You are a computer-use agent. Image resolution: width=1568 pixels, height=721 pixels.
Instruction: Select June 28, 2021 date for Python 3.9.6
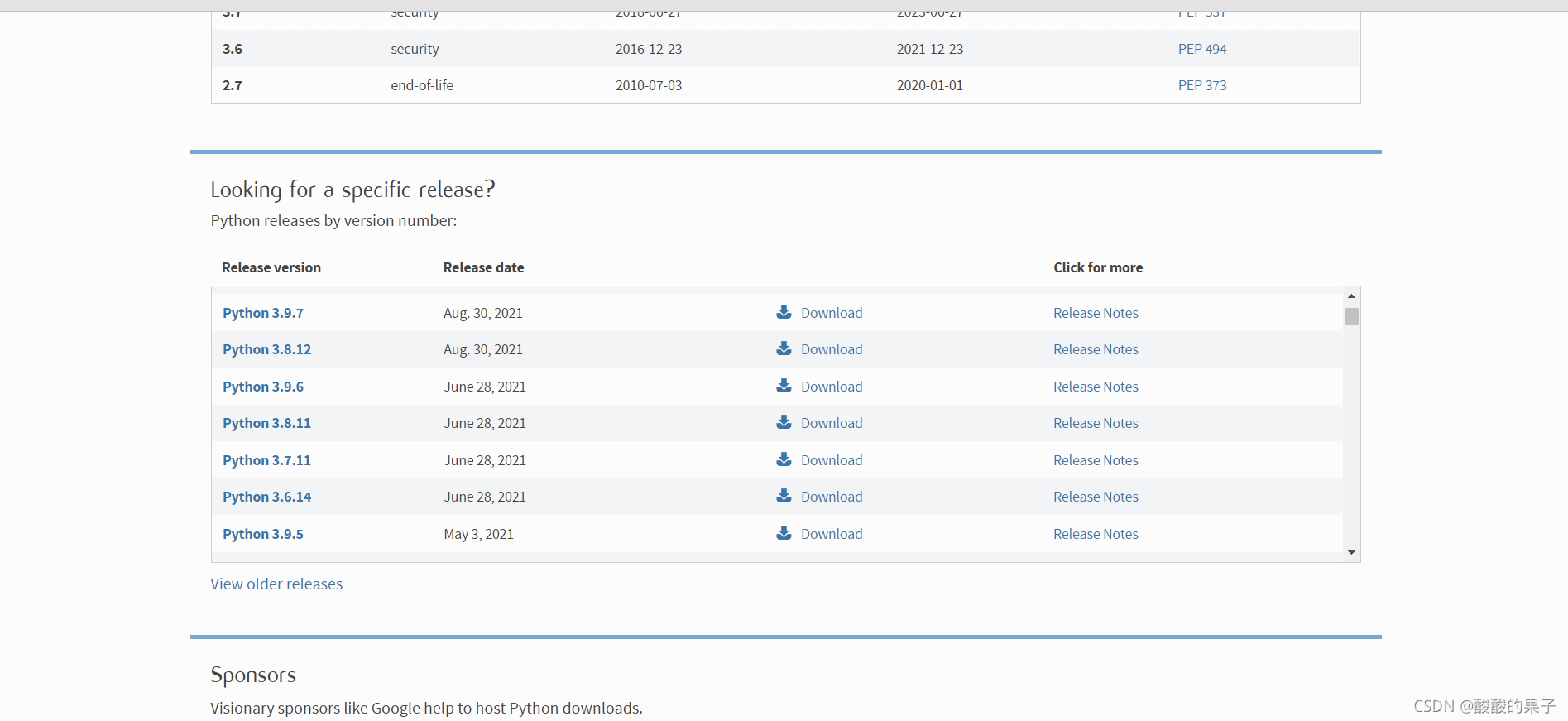pyautogui.click(x=485, y=387)
